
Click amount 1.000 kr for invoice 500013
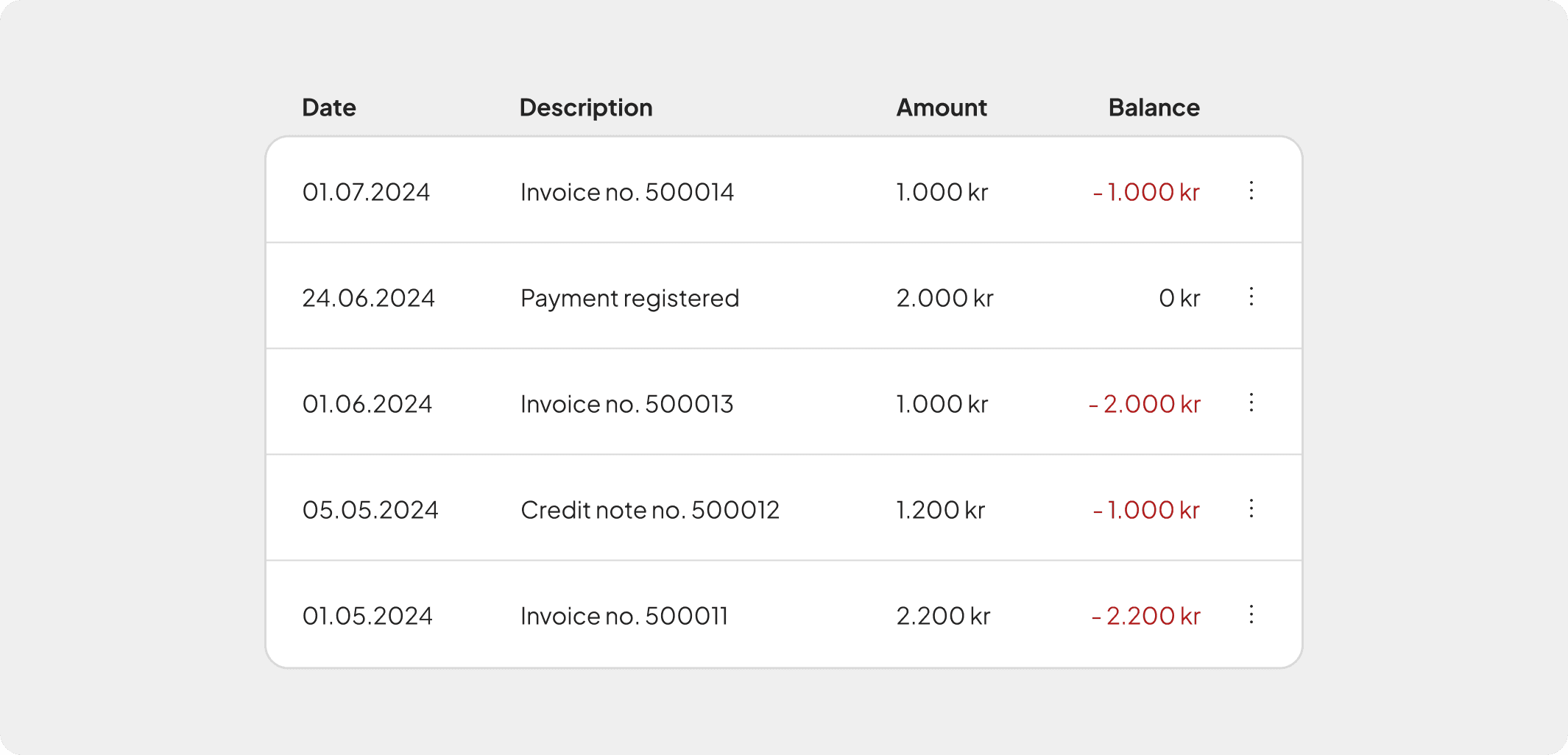click(942, 404)
